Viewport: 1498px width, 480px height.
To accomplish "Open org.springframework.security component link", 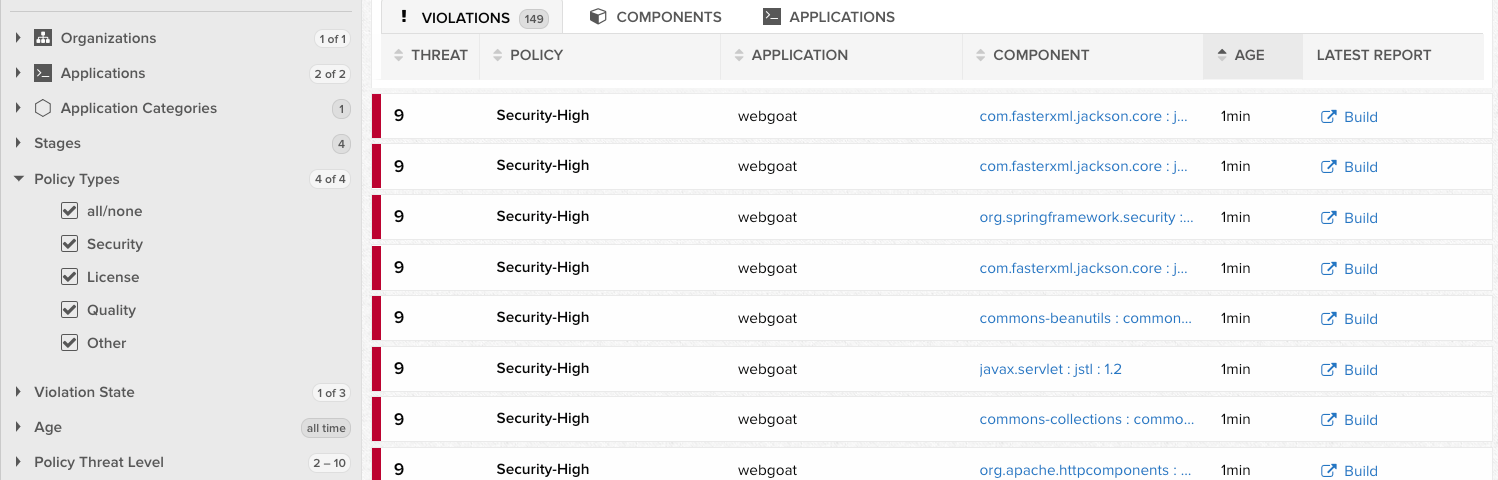I will coord(1086,217).
